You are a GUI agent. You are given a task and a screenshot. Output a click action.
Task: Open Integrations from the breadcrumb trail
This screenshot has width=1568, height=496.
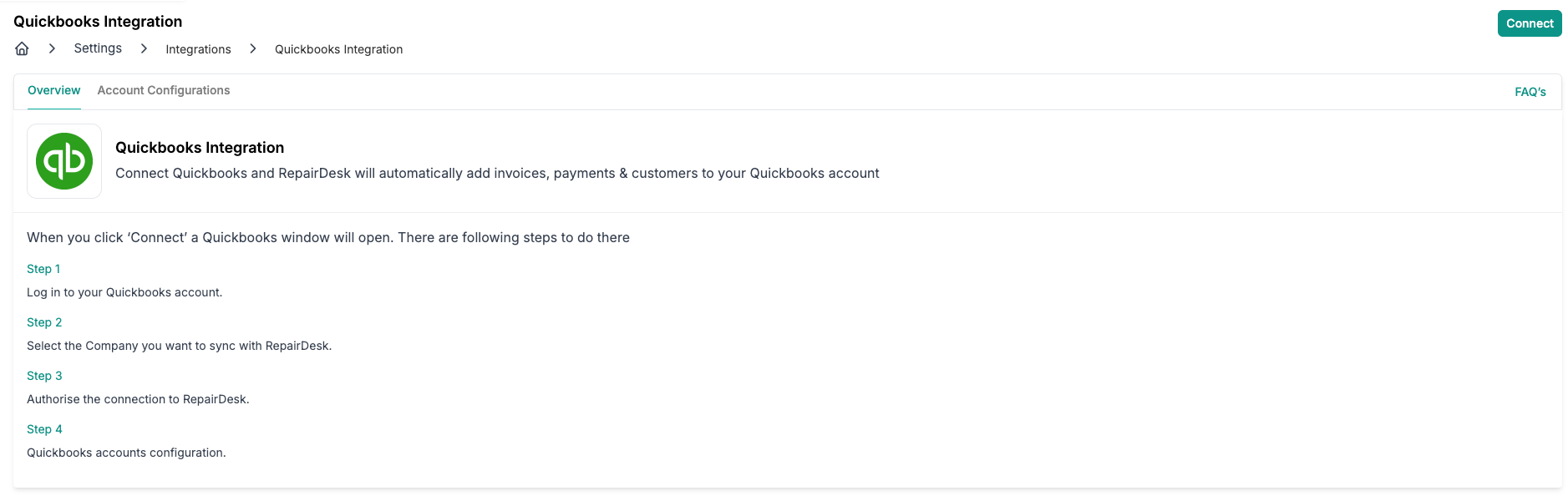coord(198,49)
